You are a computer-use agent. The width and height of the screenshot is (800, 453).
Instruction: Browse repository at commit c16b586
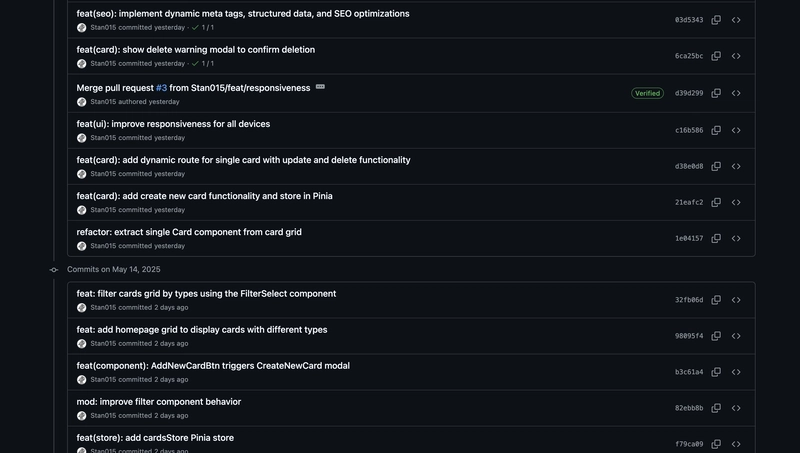point(736,131)
